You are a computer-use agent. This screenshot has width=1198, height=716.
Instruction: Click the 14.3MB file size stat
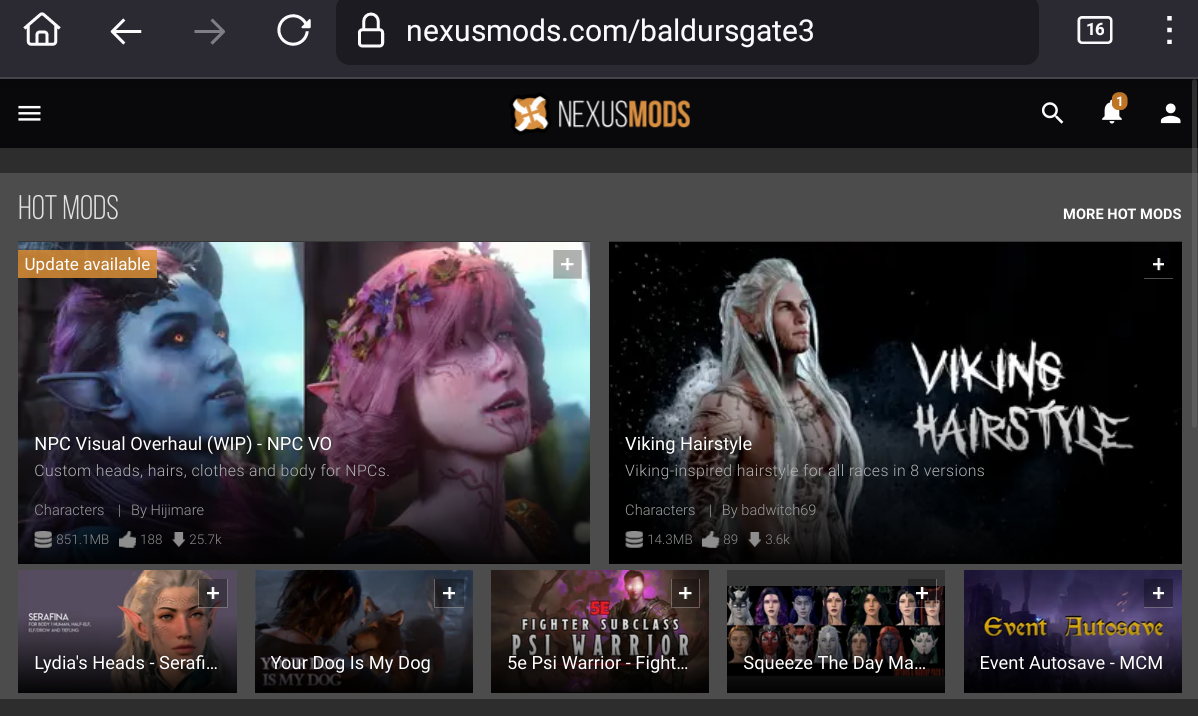659,539
